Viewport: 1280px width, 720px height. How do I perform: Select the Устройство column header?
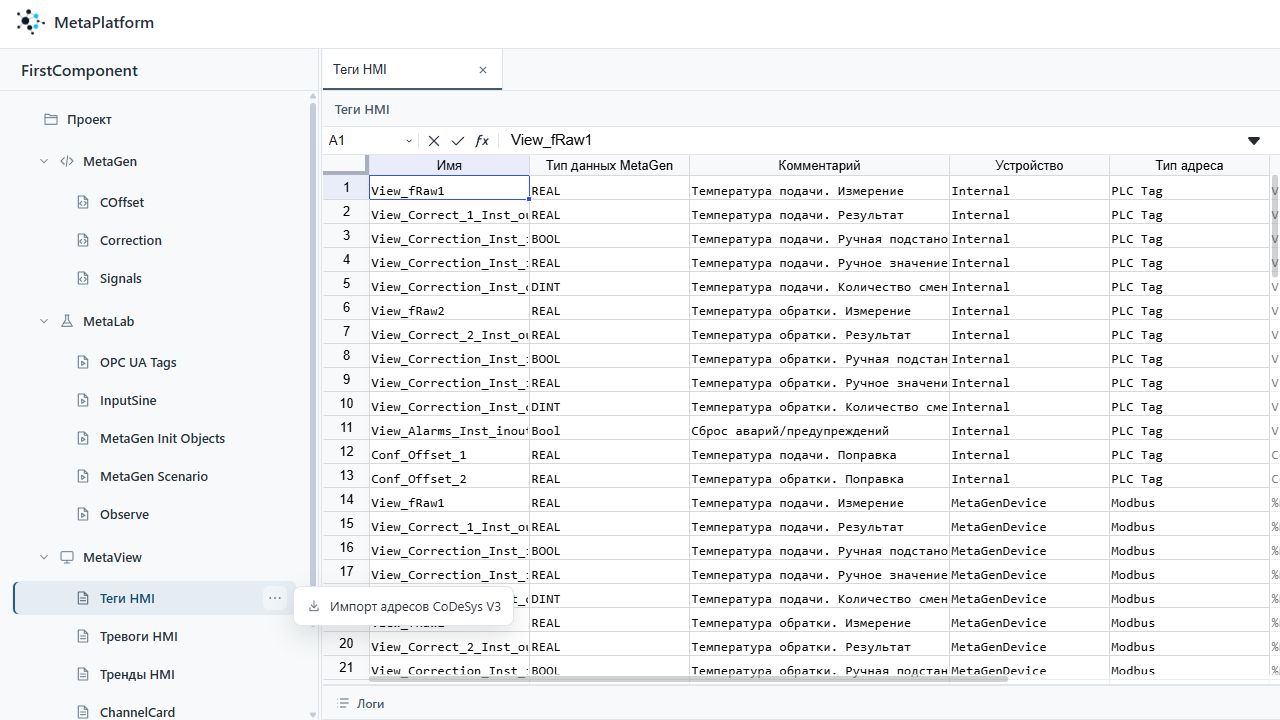1029,166
